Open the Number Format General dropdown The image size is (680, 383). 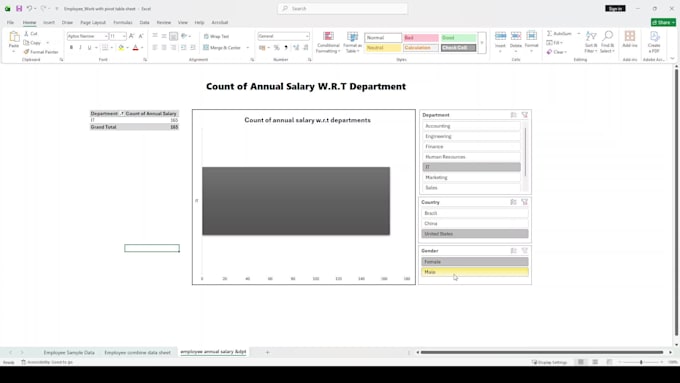(307, 36)
